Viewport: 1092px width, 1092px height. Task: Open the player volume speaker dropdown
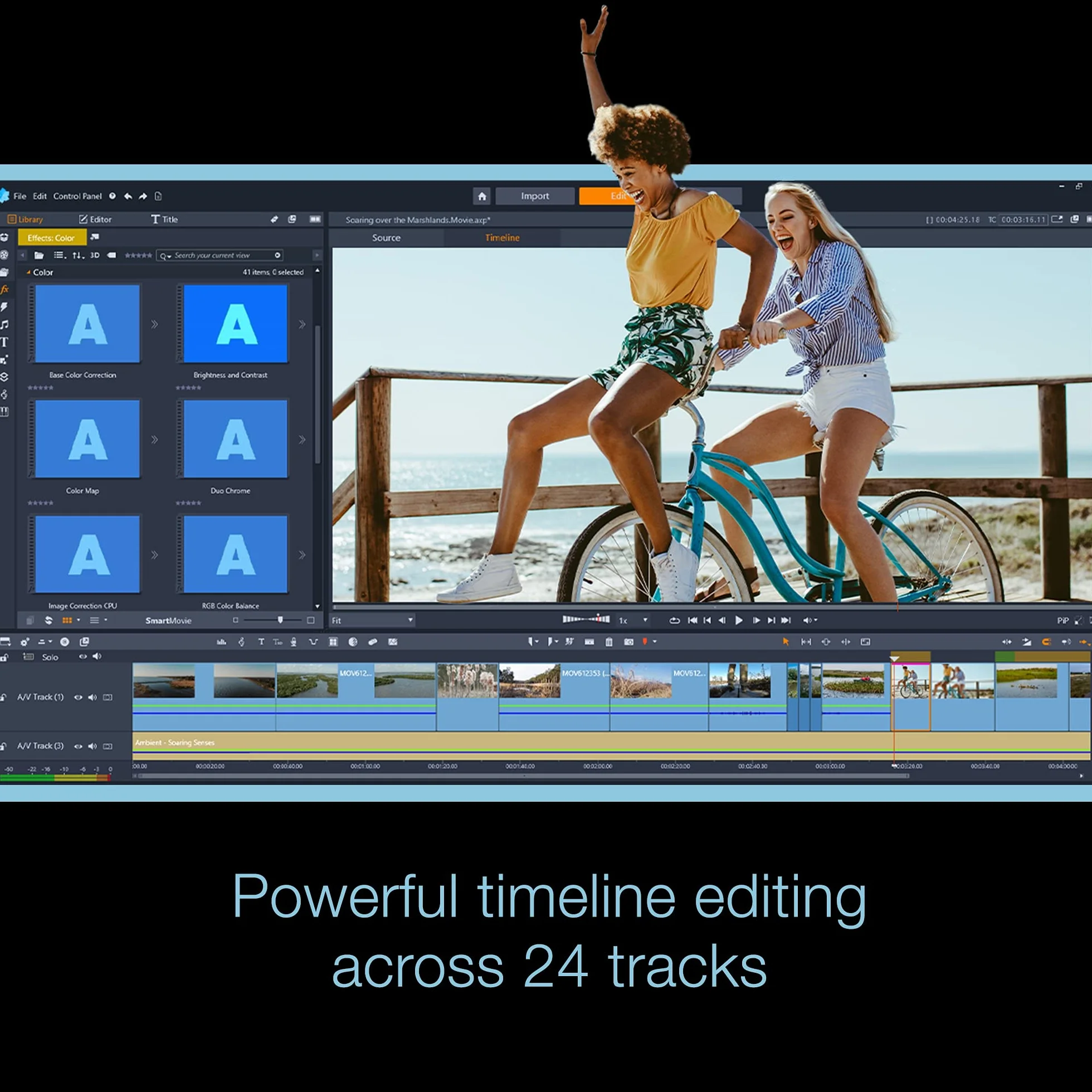click(810, 621)
